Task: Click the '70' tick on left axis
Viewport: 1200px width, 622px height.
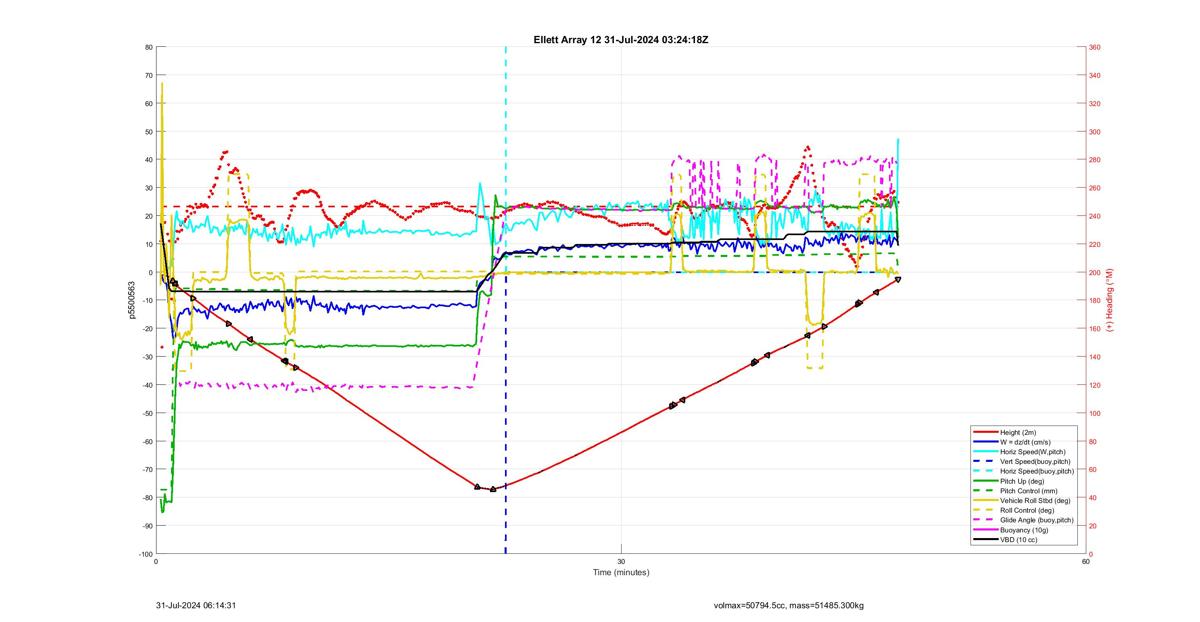Action: point(148,75)
